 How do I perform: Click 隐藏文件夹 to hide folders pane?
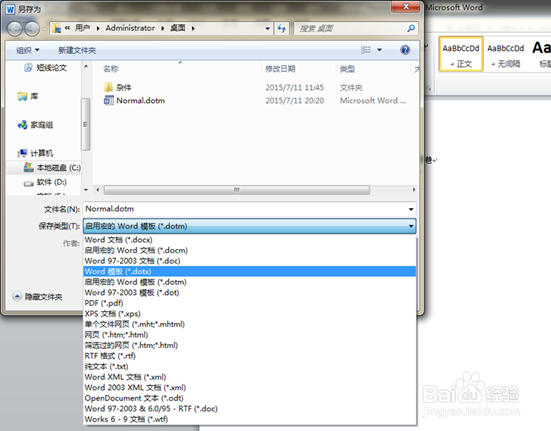point(37,297)
